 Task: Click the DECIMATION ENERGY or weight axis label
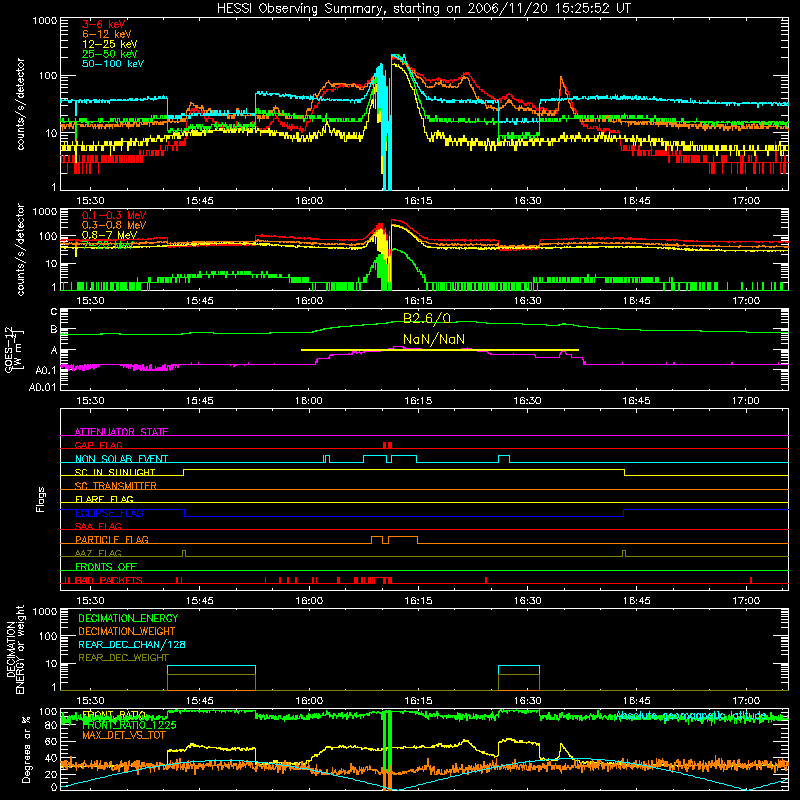pos(15,650)
